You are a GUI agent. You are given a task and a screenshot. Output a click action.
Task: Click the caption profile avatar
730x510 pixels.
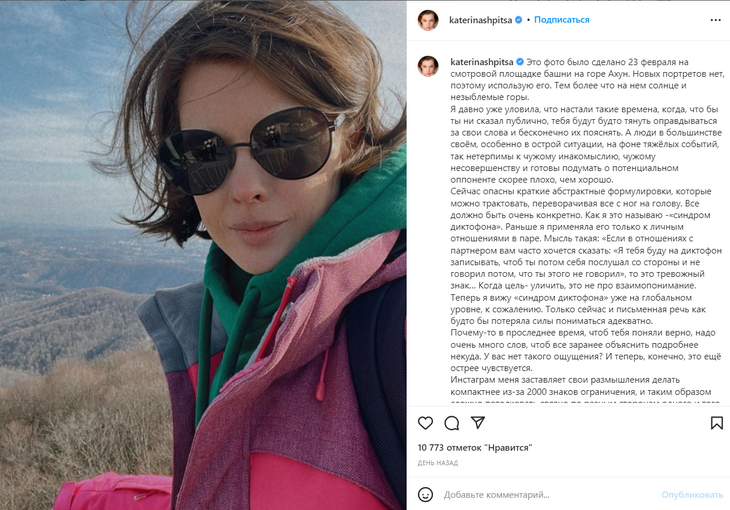click(x=428, y=66)
